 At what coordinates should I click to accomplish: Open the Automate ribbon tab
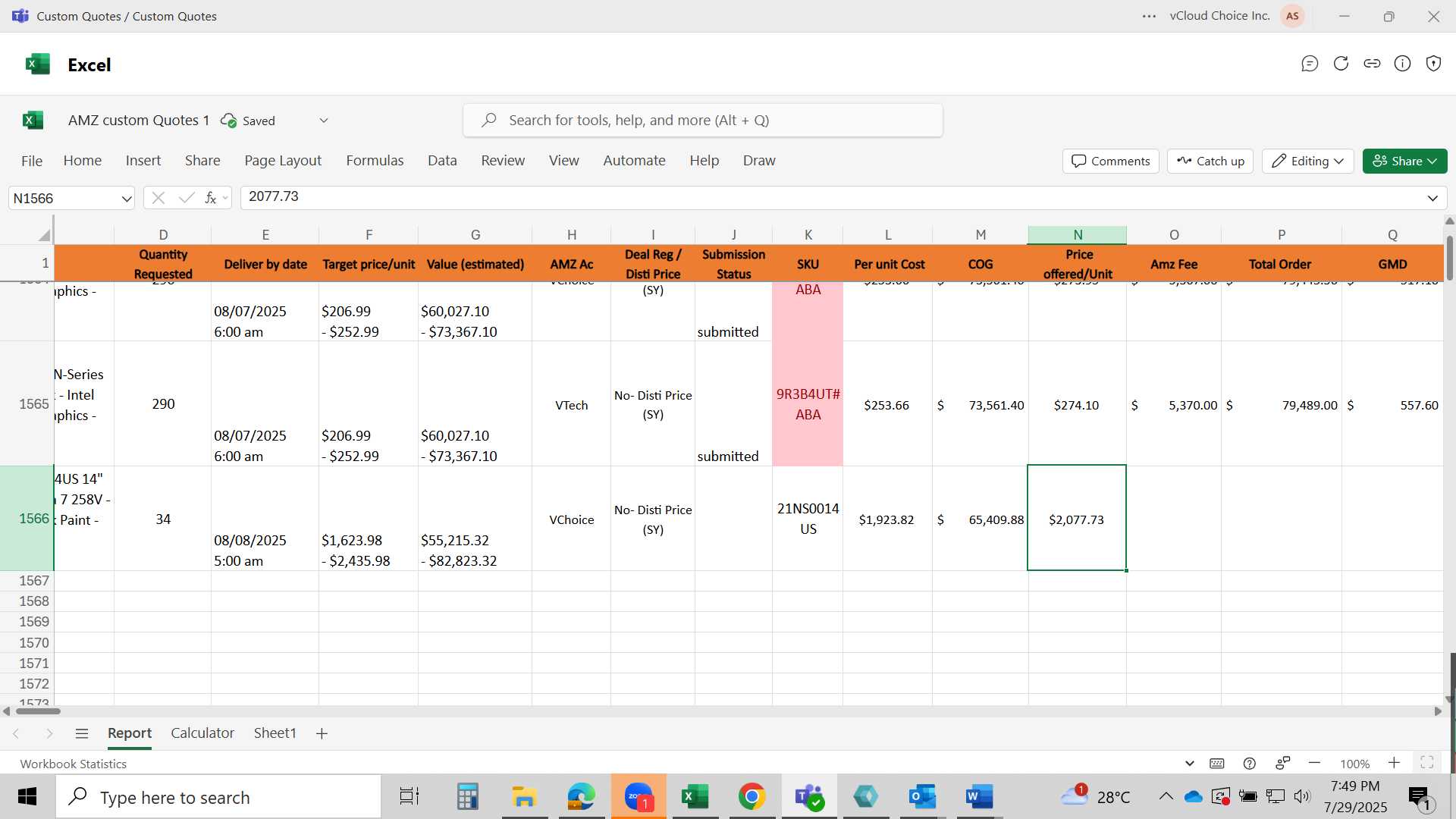coord(634,161)
